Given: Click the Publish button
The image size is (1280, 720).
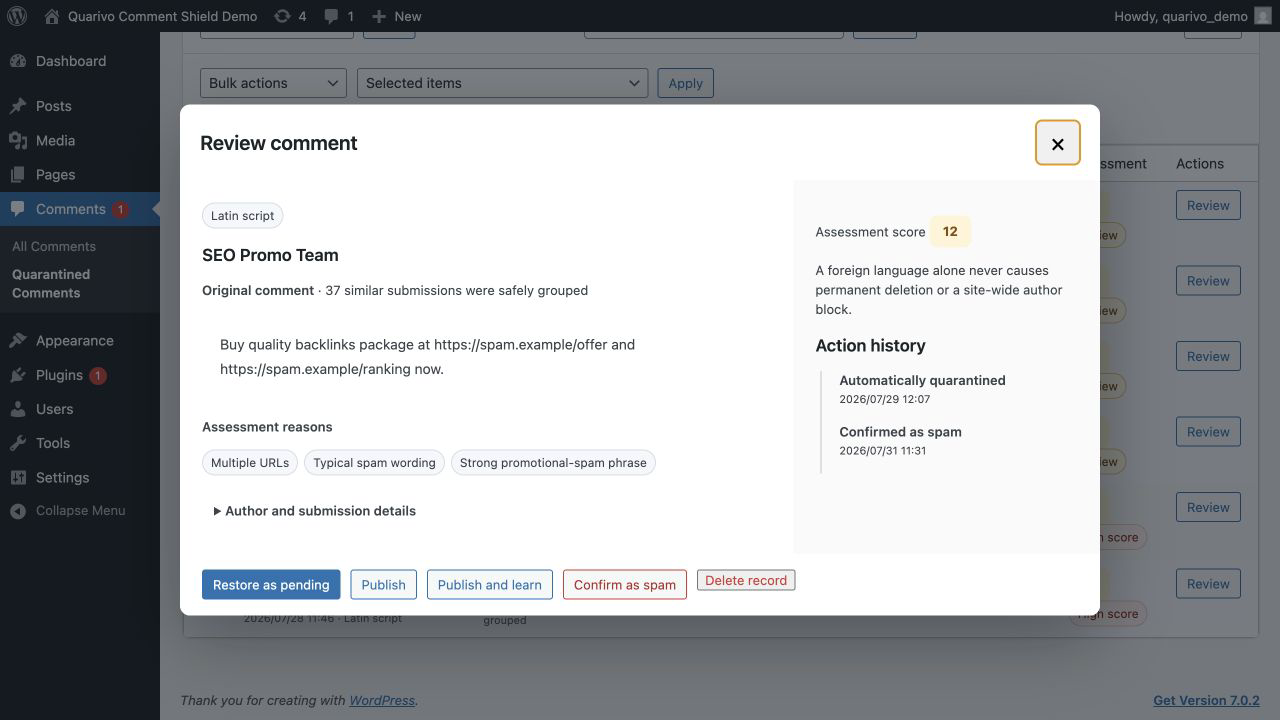Looking at the screenshot, I should [x=383, y=585].
